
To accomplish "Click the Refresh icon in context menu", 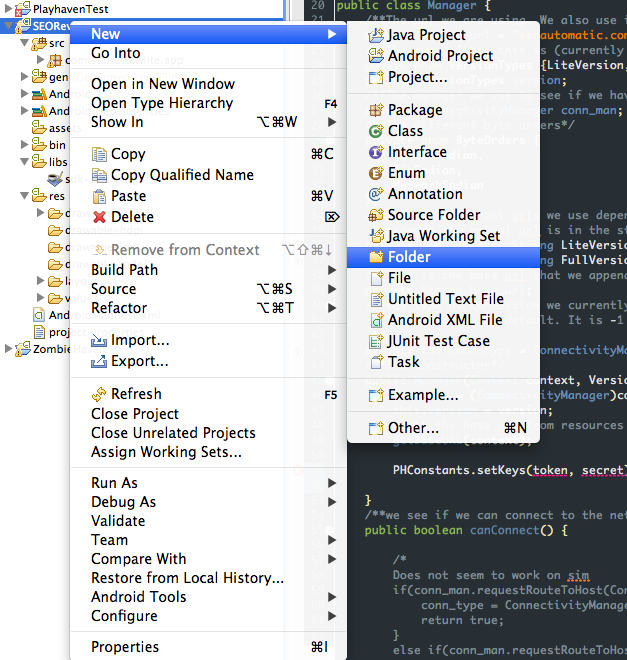I will (99, 395).
